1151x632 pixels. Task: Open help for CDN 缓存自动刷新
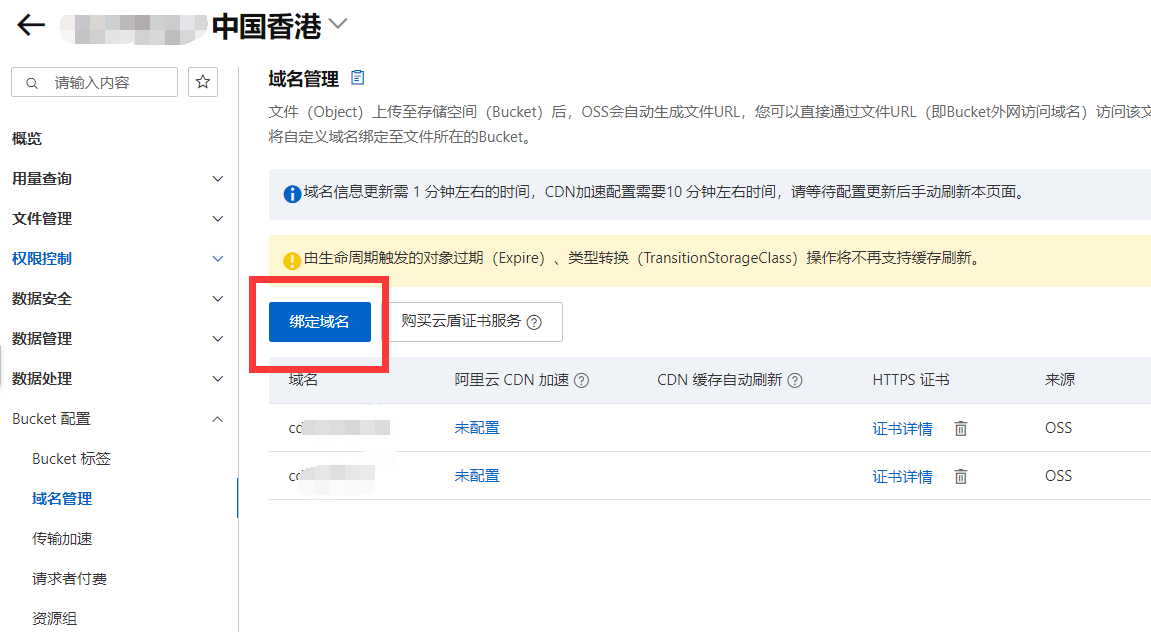795,380
